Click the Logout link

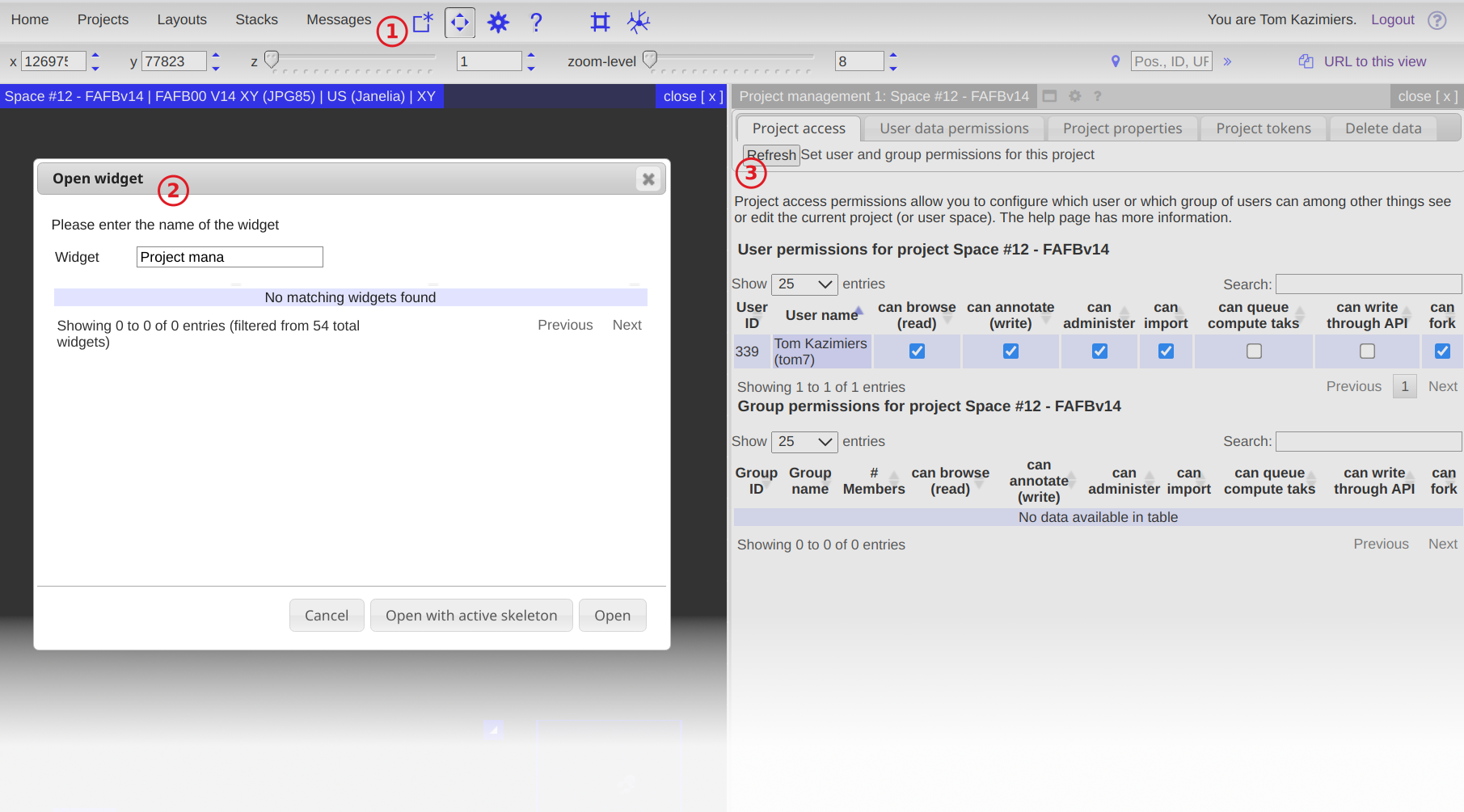click(1392, 19)
